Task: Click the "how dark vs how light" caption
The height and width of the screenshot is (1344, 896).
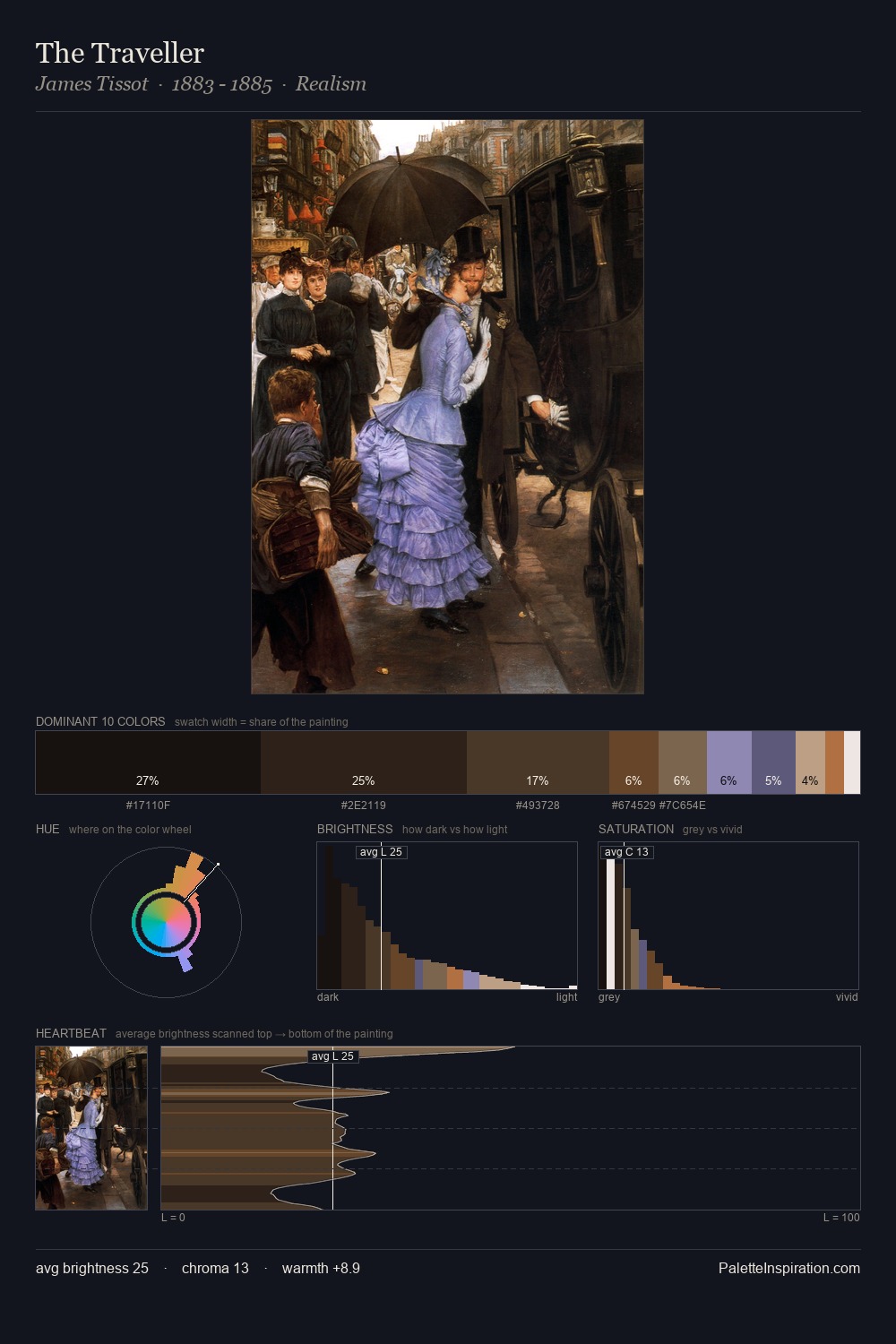Action: coord(454,830)
